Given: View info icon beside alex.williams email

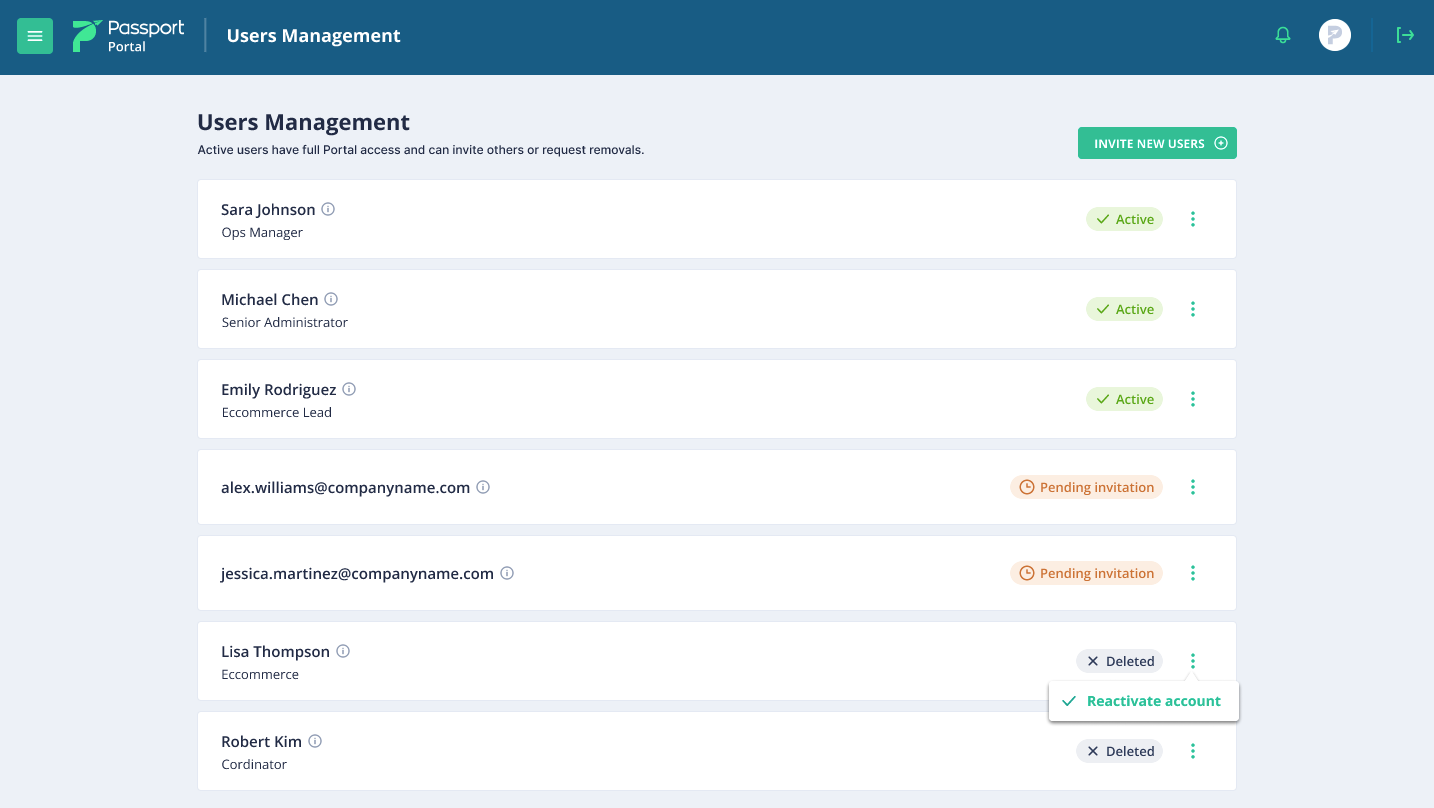Looking at the screenshot, I should (x=483, y=488).
